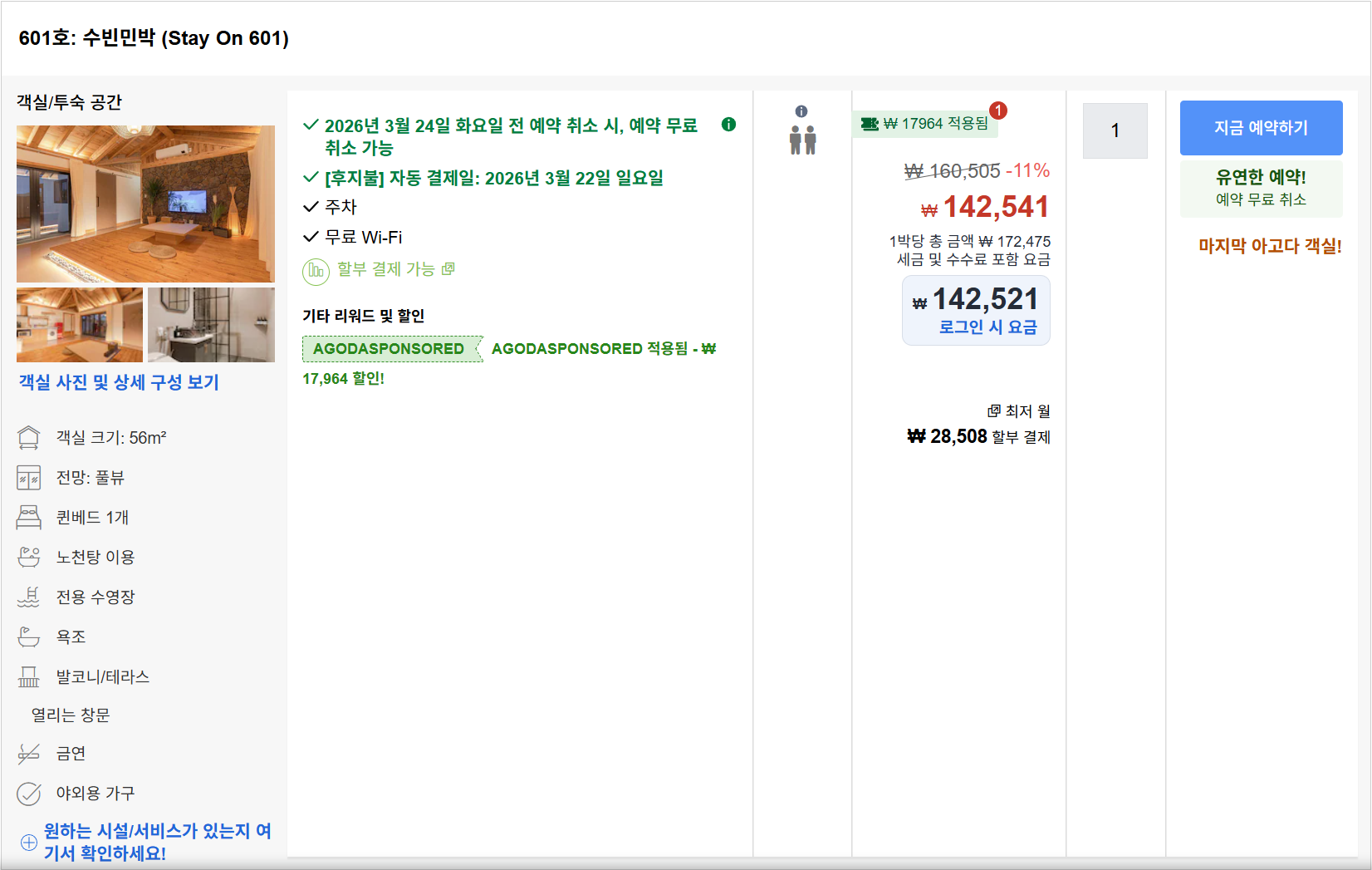Screen dimensions: 1372x870
Task: Click the 기타 리워드 및 할인 heading
Action: pos(363,316)
